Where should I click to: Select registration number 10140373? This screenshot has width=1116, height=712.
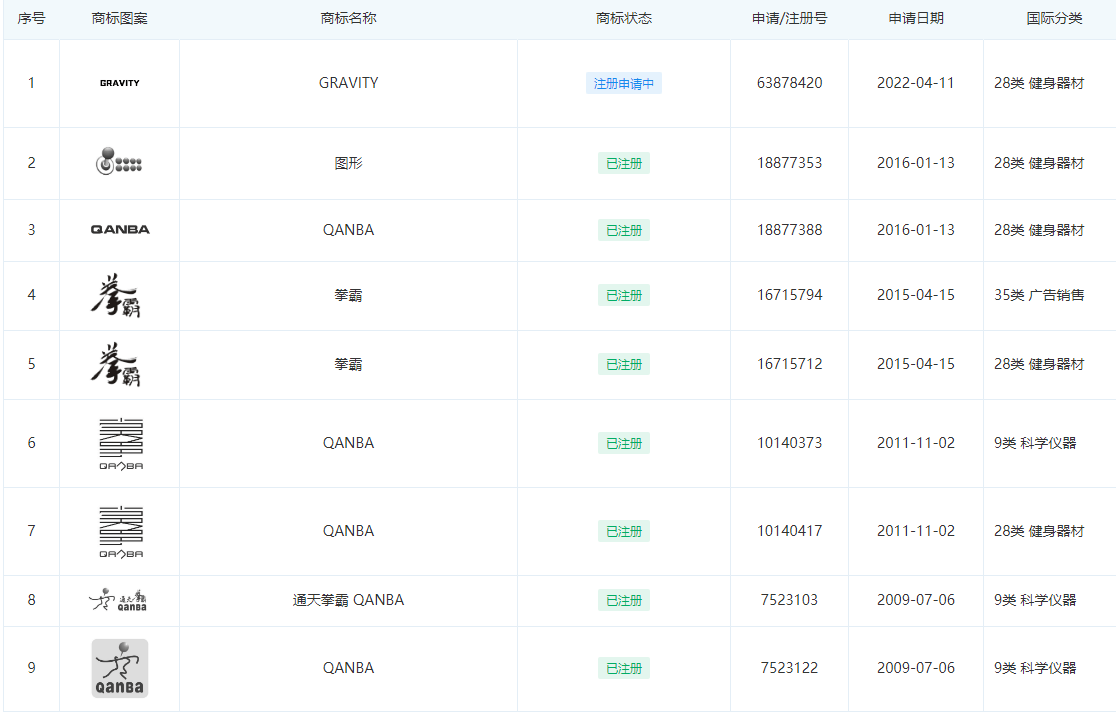pos(789,443)
